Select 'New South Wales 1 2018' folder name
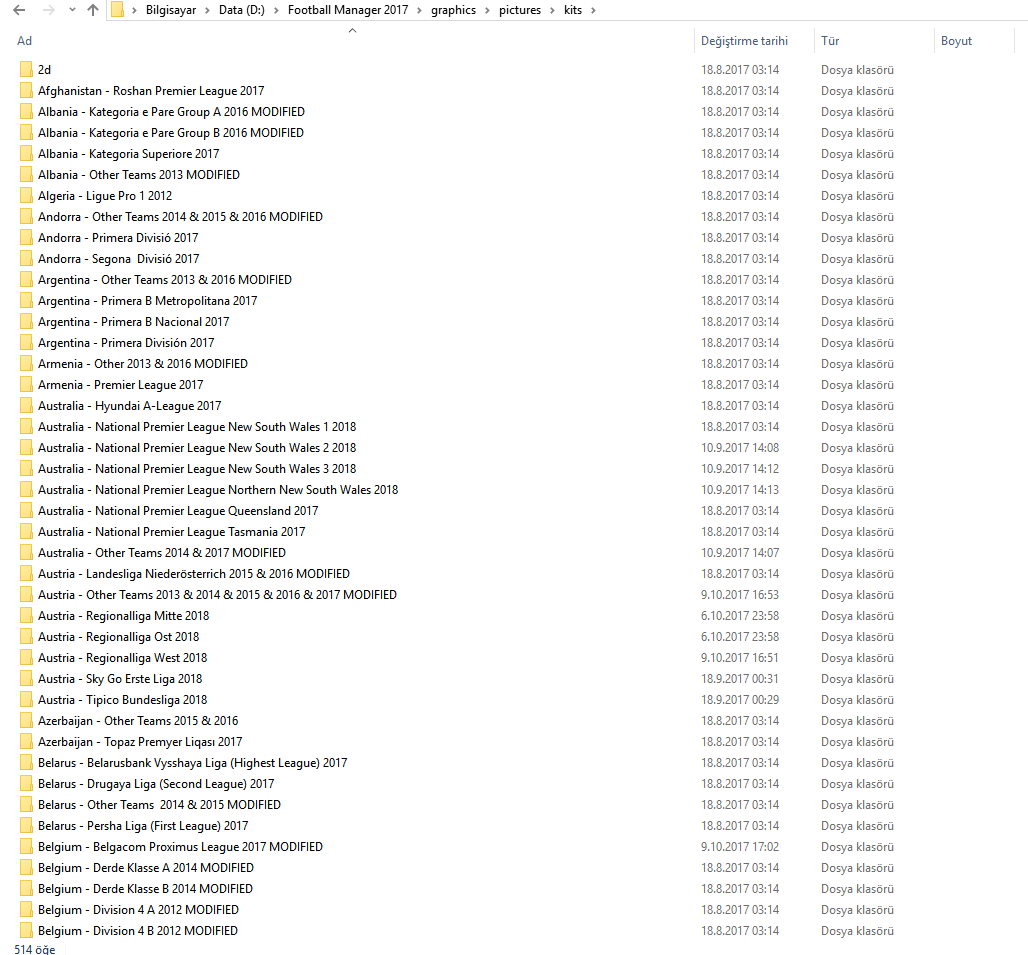The width and height of the screenshot is (1028, 955). click(x=197, y=427)
